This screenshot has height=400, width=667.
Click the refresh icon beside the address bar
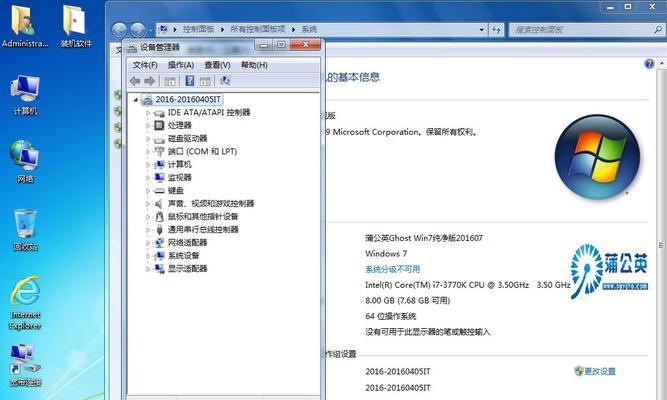click(x=496, y=29)
